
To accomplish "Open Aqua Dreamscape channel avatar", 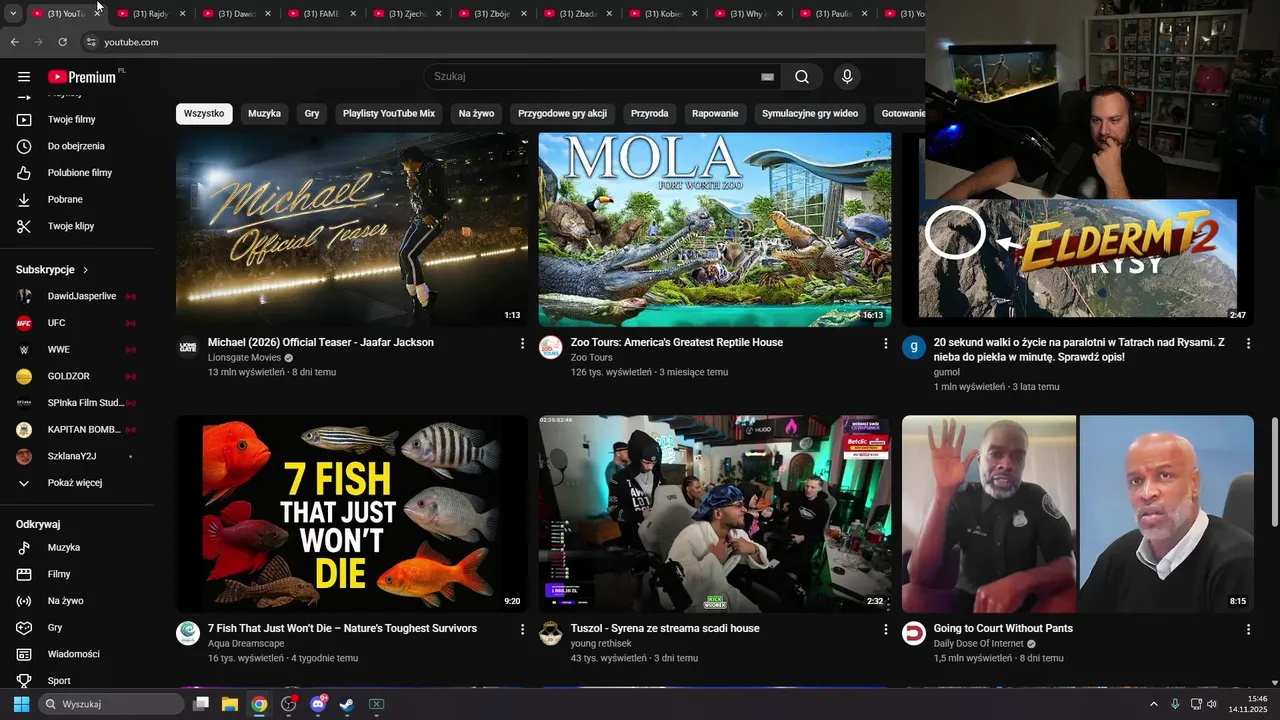I will click(188, 633).
